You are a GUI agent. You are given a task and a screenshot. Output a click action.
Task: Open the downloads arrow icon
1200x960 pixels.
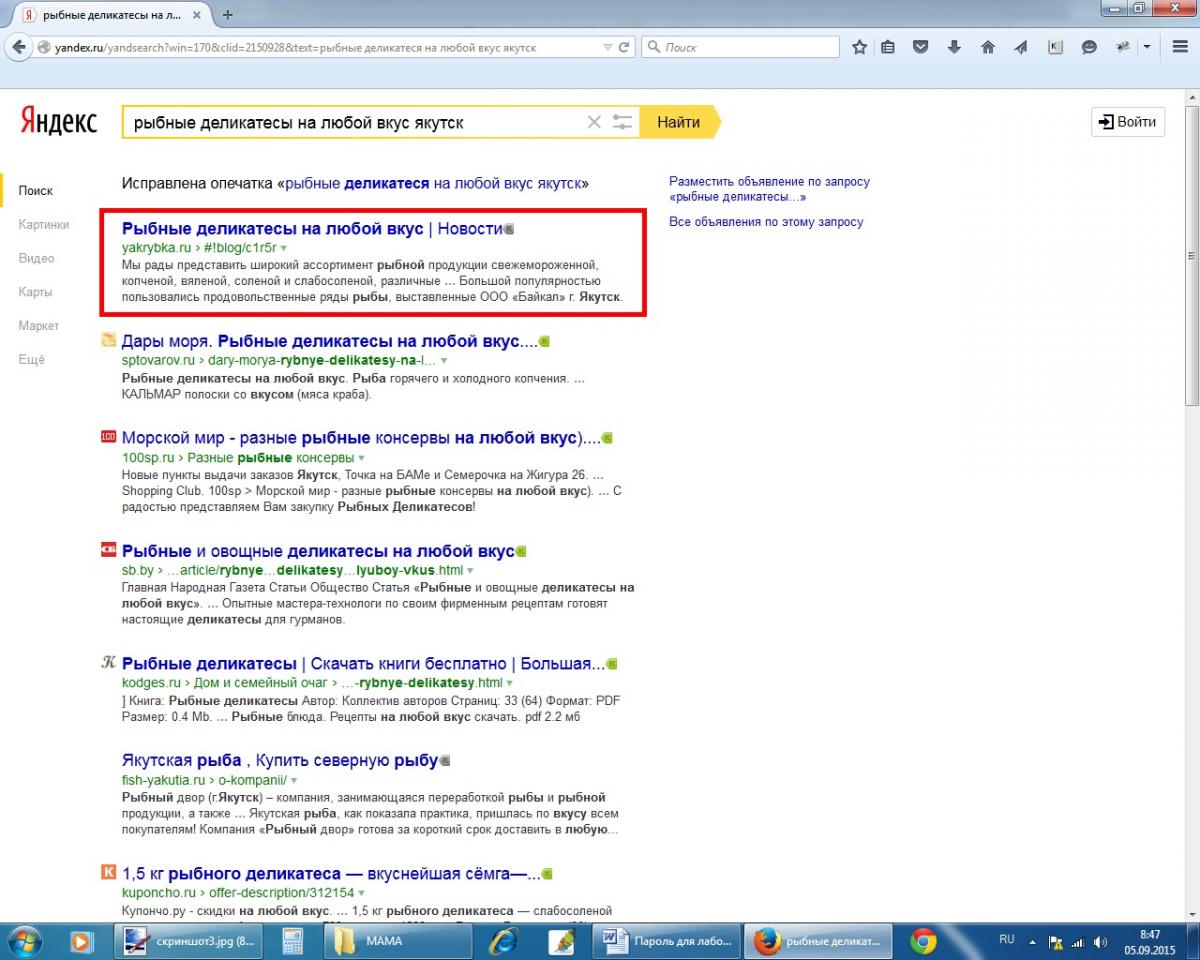954,47
